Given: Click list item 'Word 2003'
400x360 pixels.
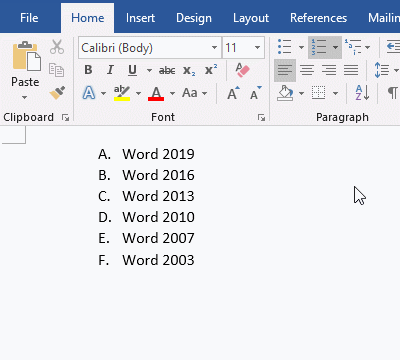Looking at the screenshot, I should (x=158, y=260).
